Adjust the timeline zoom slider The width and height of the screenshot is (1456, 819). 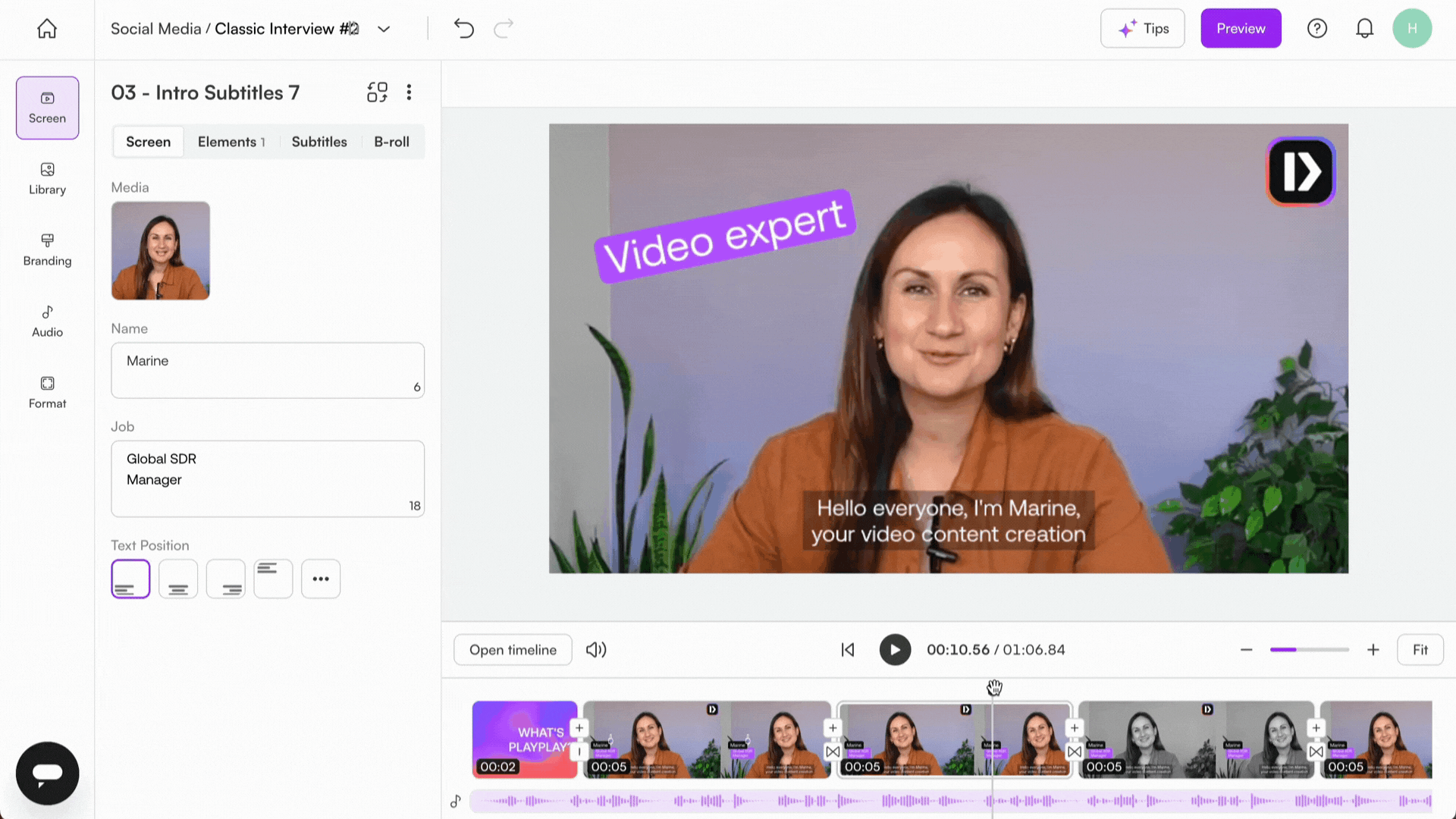pos(1309,649)
